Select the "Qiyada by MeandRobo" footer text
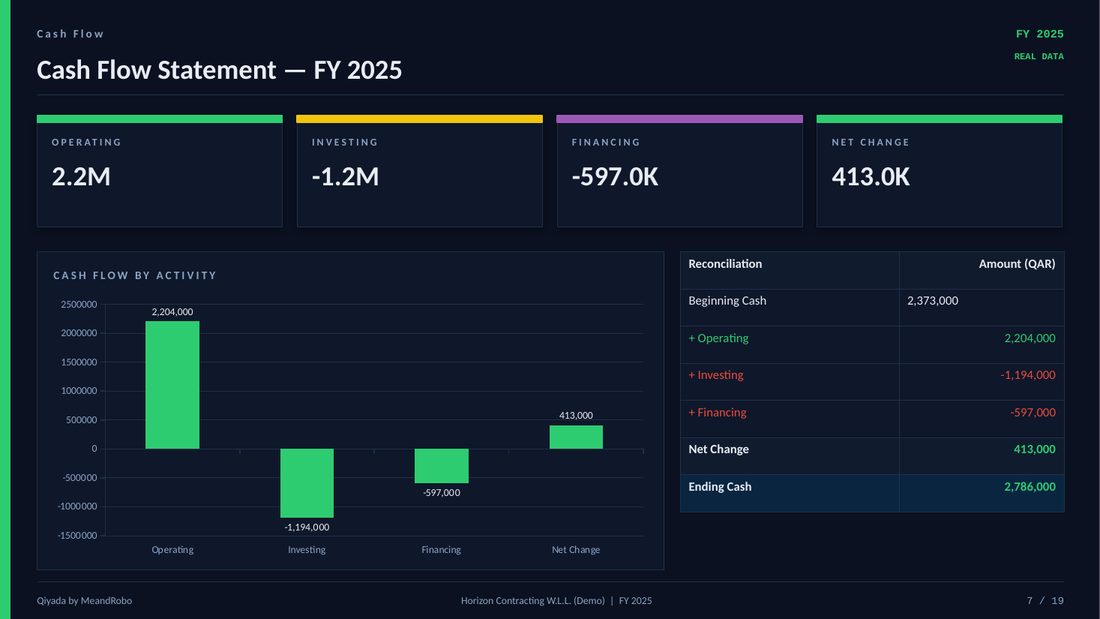The height and width of the screenshot is (619, 1100). 84,601
